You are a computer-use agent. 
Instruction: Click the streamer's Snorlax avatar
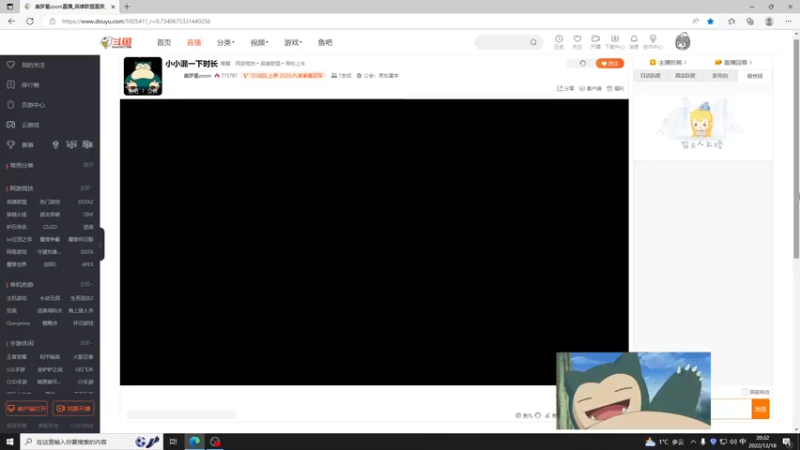(143, 76)
